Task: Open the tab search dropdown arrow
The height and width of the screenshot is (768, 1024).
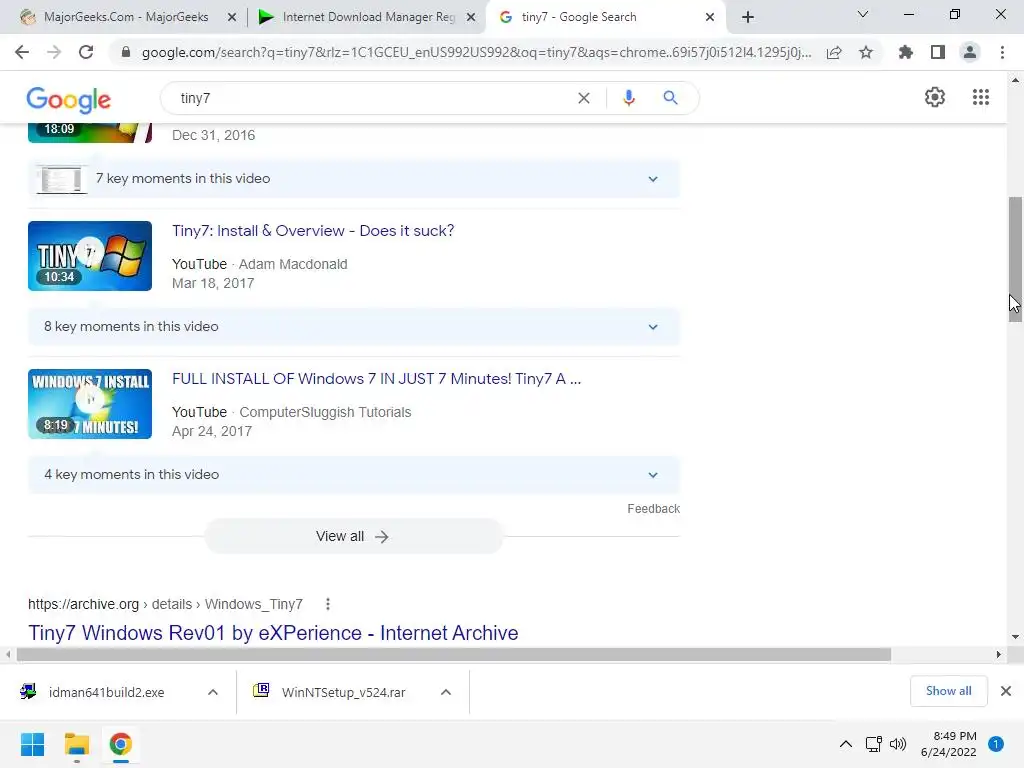Action: click(863, 14)
